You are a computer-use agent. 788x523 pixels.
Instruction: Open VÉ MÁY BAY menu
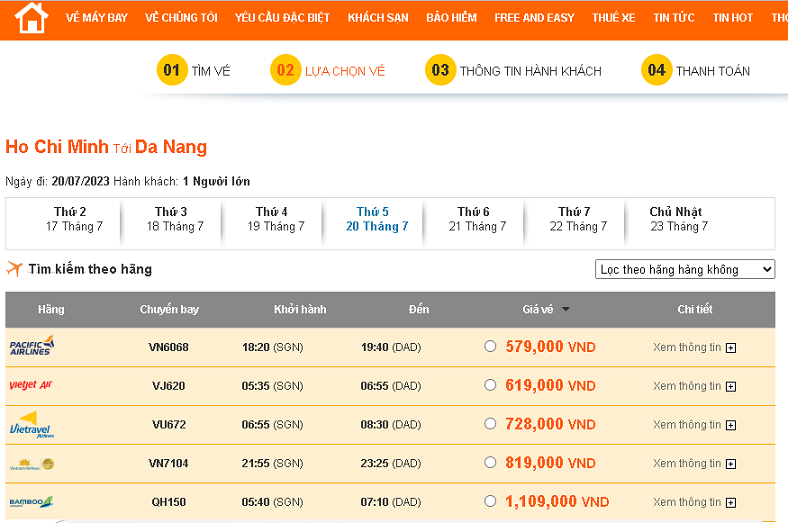click(x=96, y=18)
